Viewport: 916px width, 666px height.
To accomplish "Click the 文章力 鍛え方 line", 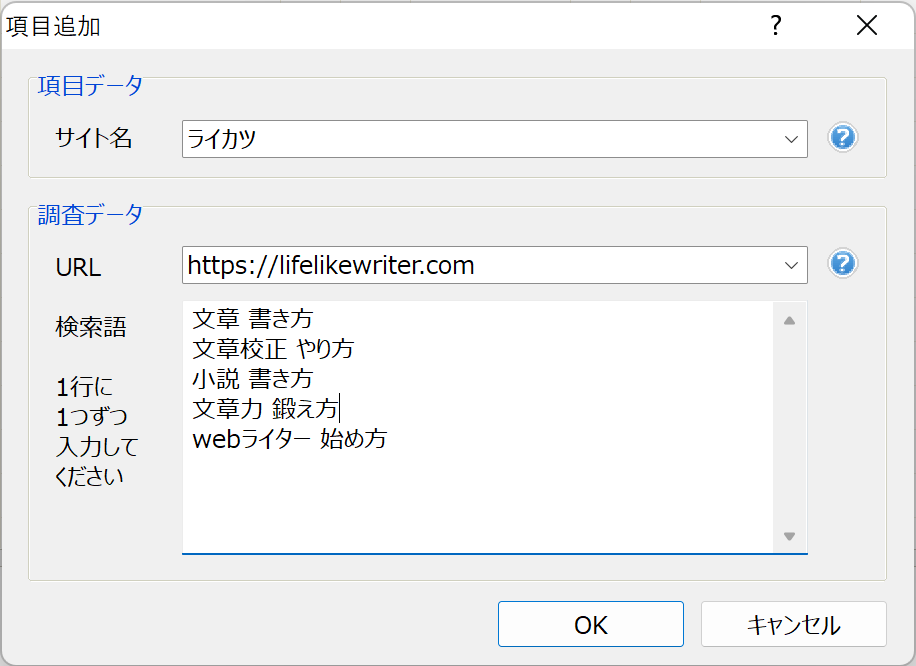I will [266, 409].
